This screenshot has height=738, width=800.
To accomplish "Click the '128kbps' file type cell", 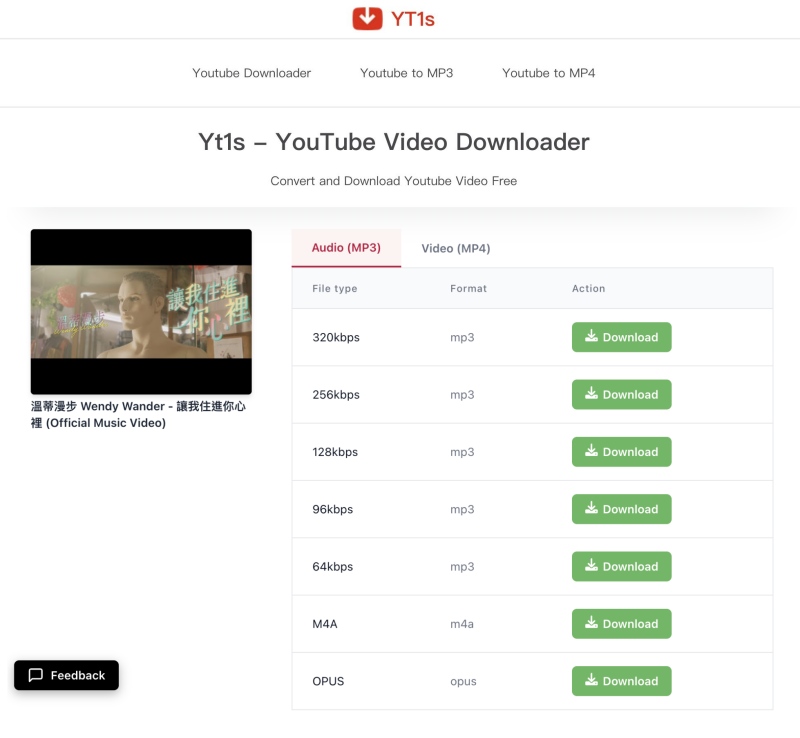I will pos(335,452).
